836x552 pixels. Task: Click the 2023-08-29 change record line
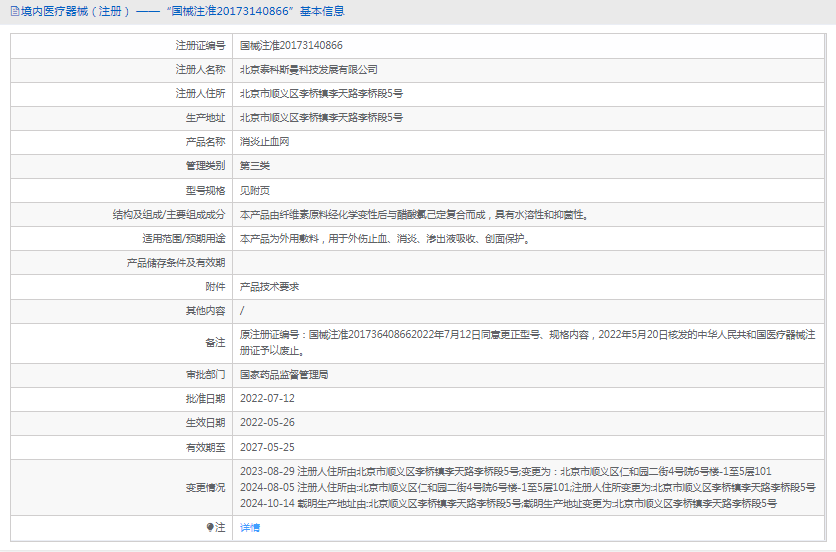(505, 471)
